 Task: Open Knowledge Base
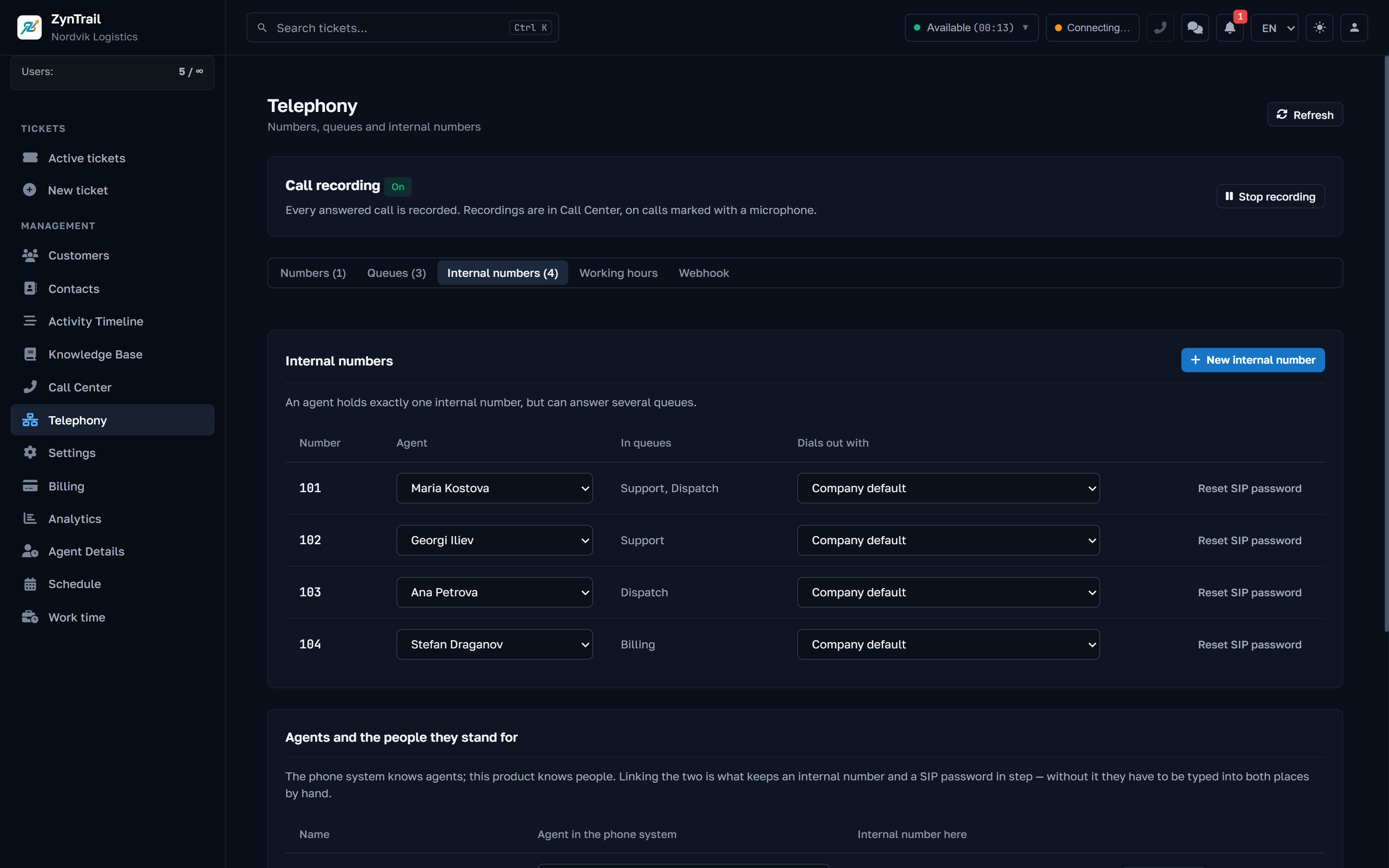pyautogui.click(x=112, y=354)
